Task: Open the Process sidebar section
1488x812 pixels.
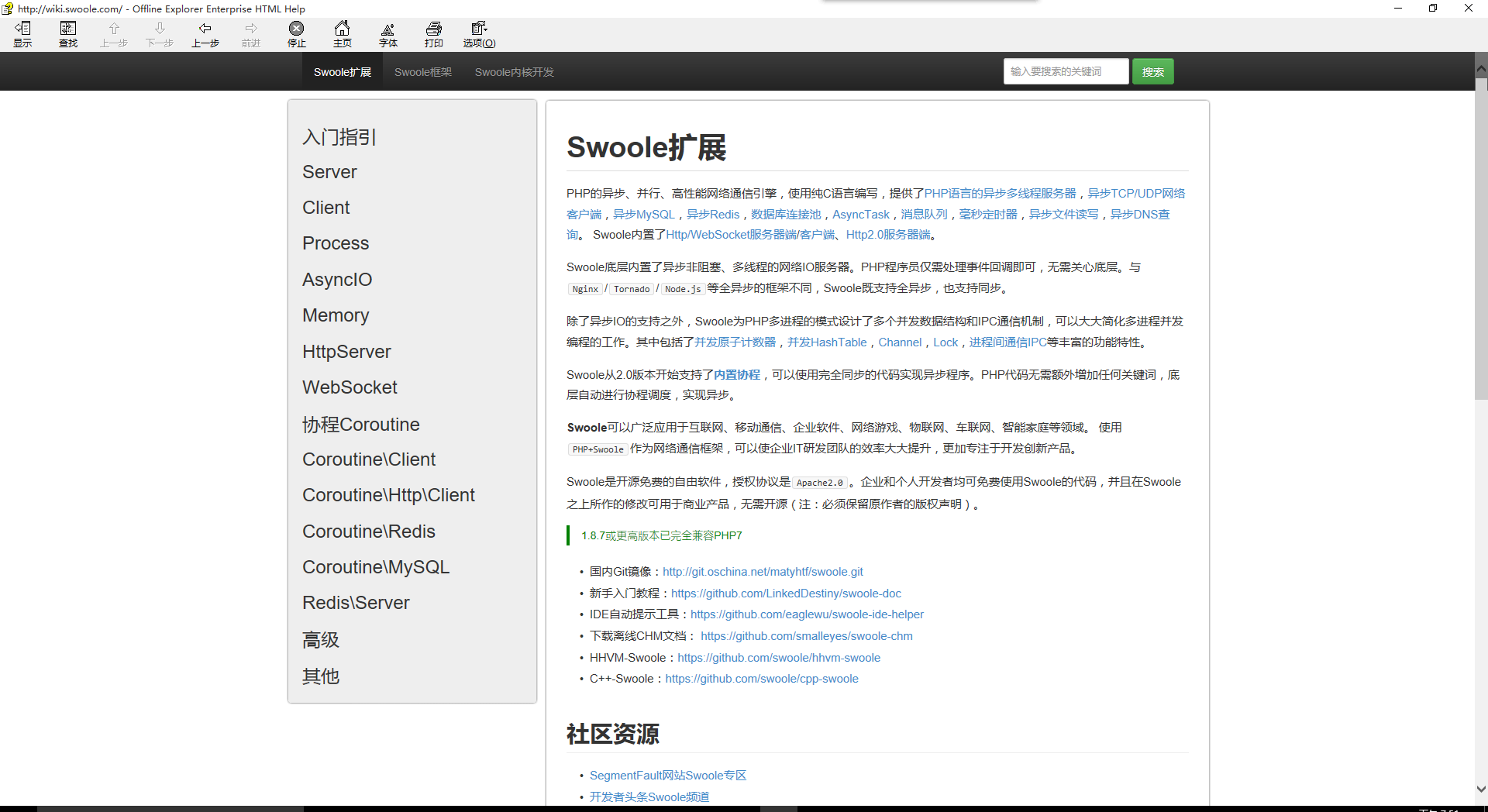Action: tap(336, 243)
